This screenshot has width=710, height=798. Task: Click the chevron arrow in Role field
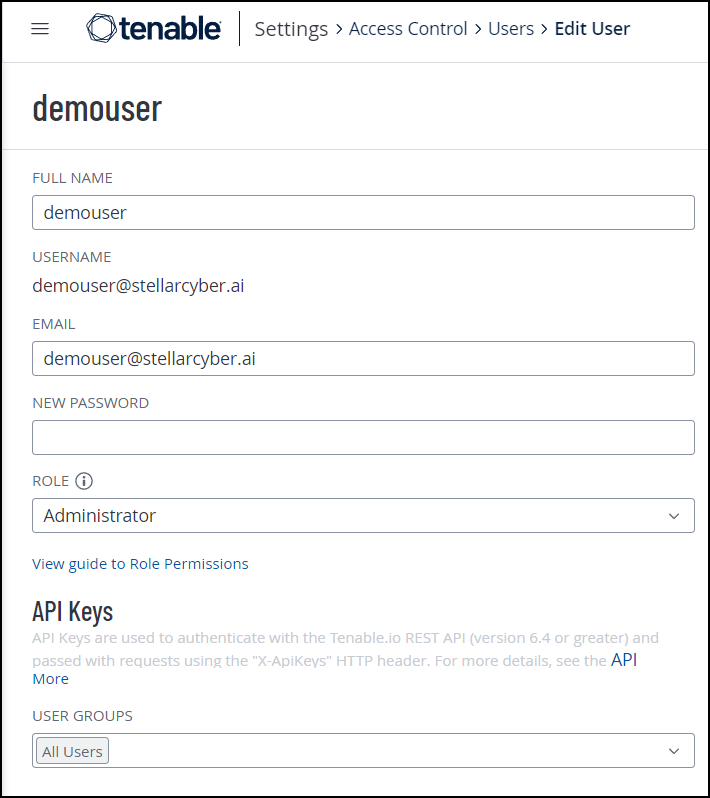click(673, 516)
